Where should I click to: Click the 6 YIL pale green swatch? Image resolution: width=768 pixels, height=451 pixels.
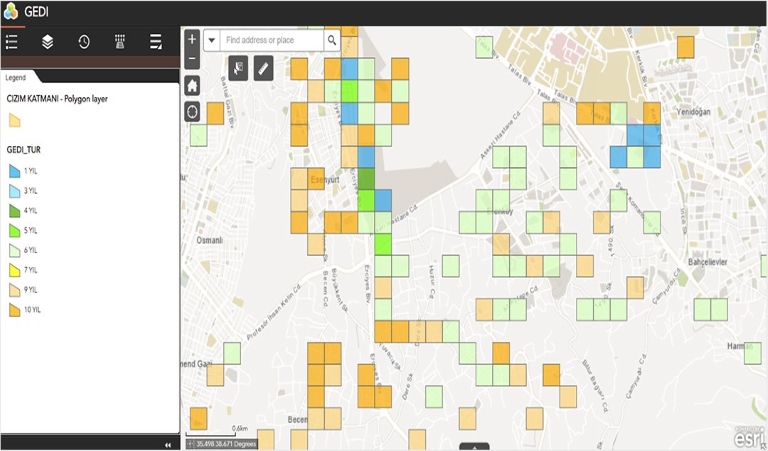pyautogui.click(x=15, y=250)
